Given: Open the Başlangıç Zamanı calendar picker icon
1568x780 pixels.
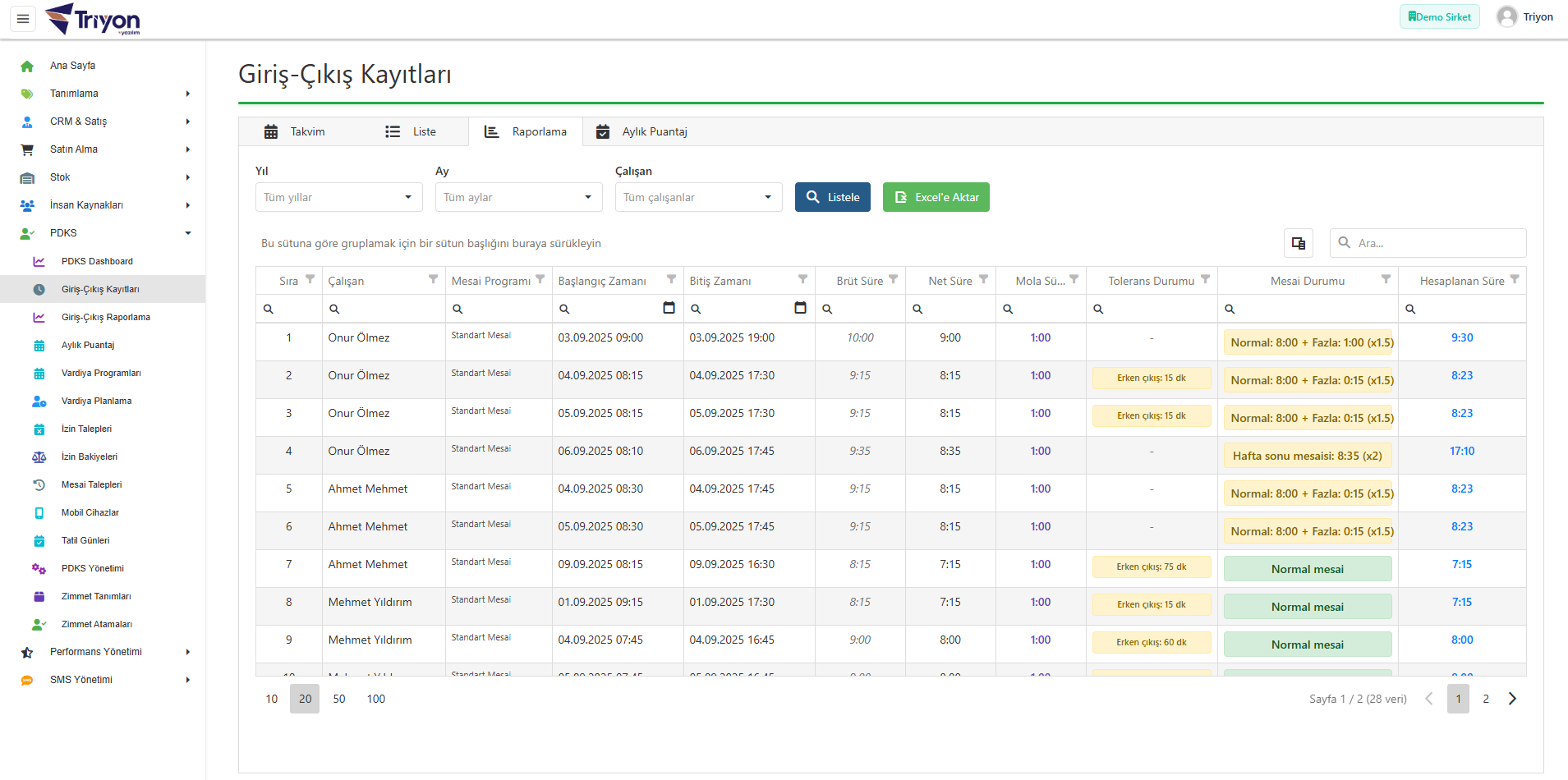Looking at the screenshot, I should 669,308.
